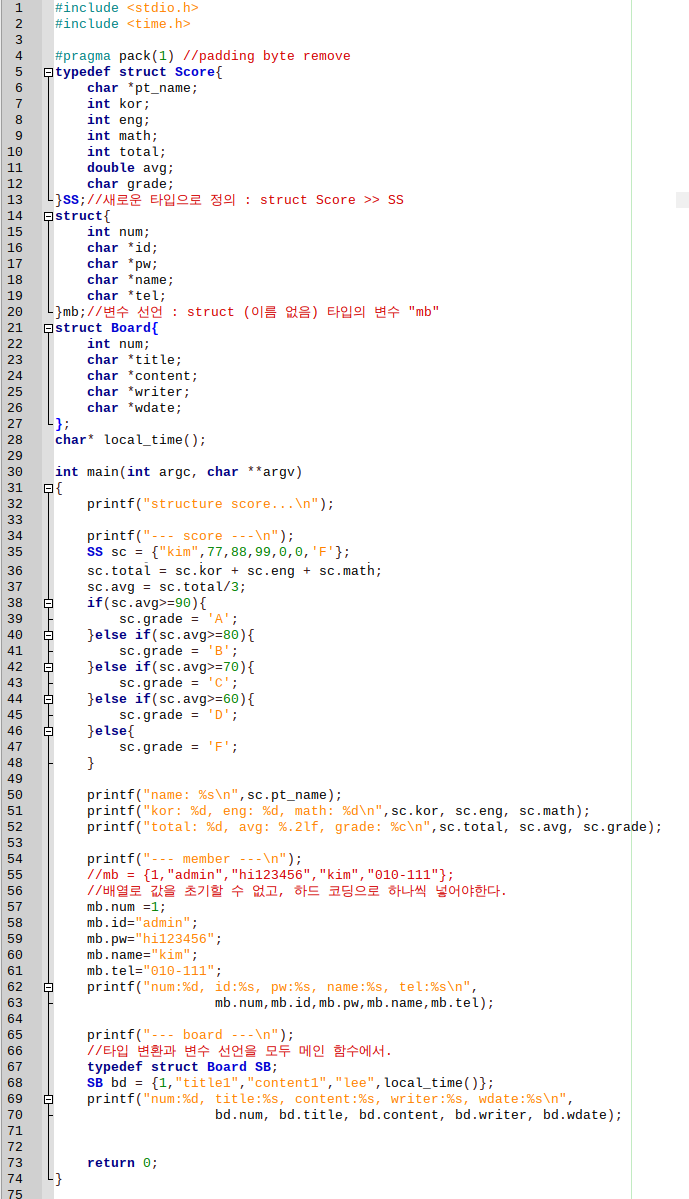Collapse the else if(sc.avg>=80) fold, line 40

(x=48, y=635)
